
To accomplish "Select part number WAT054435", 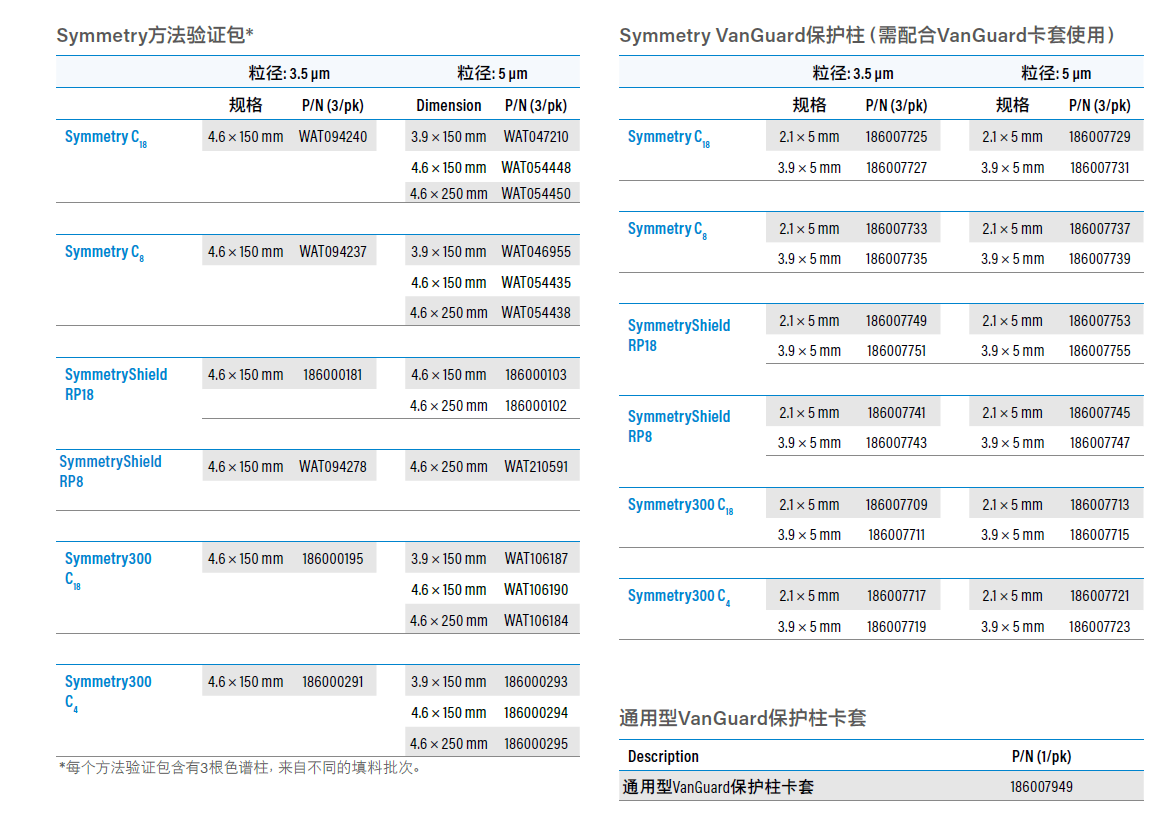I will click(x=536, y=283).
